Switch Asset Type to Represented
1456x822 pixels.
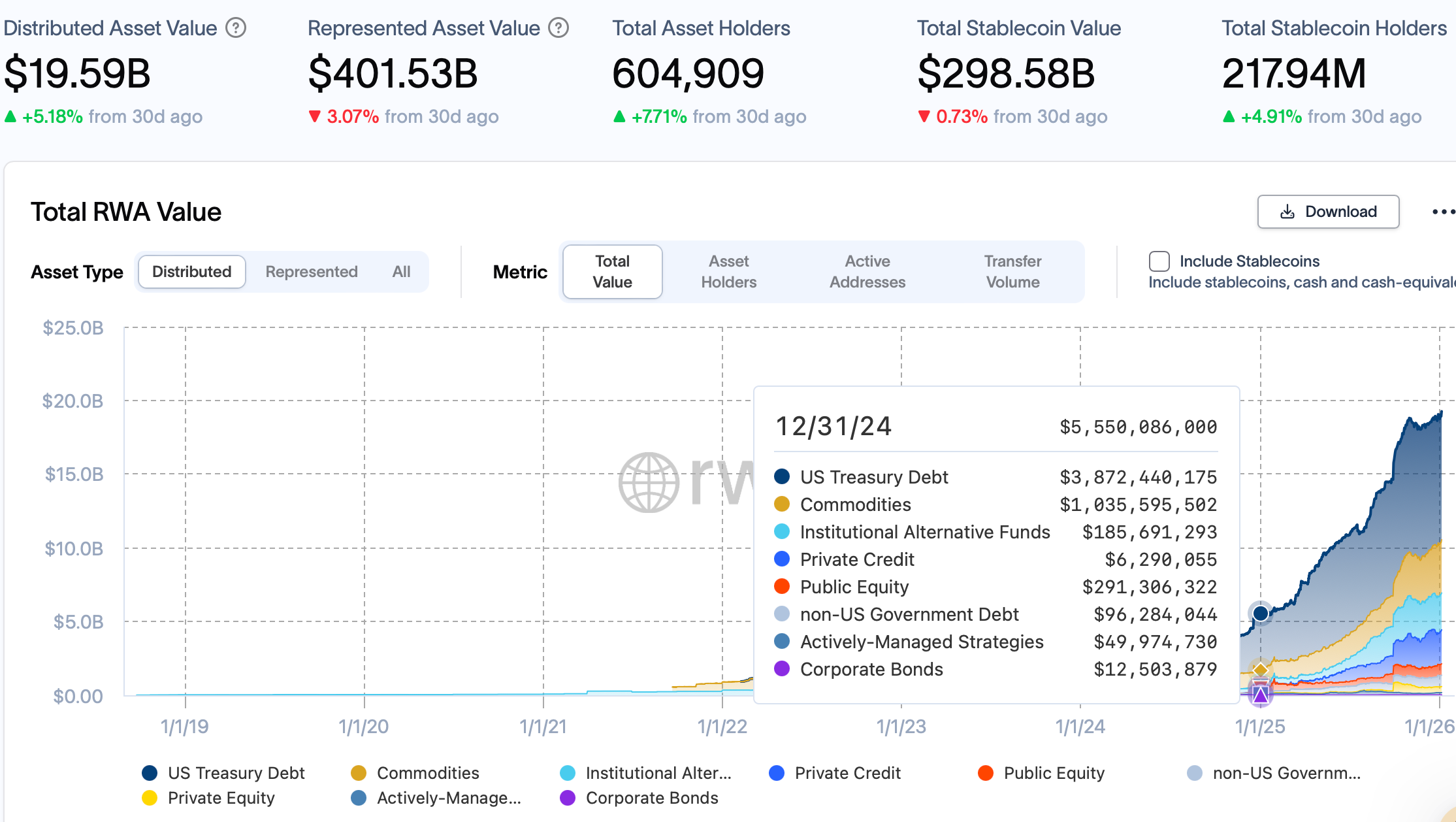312,272
